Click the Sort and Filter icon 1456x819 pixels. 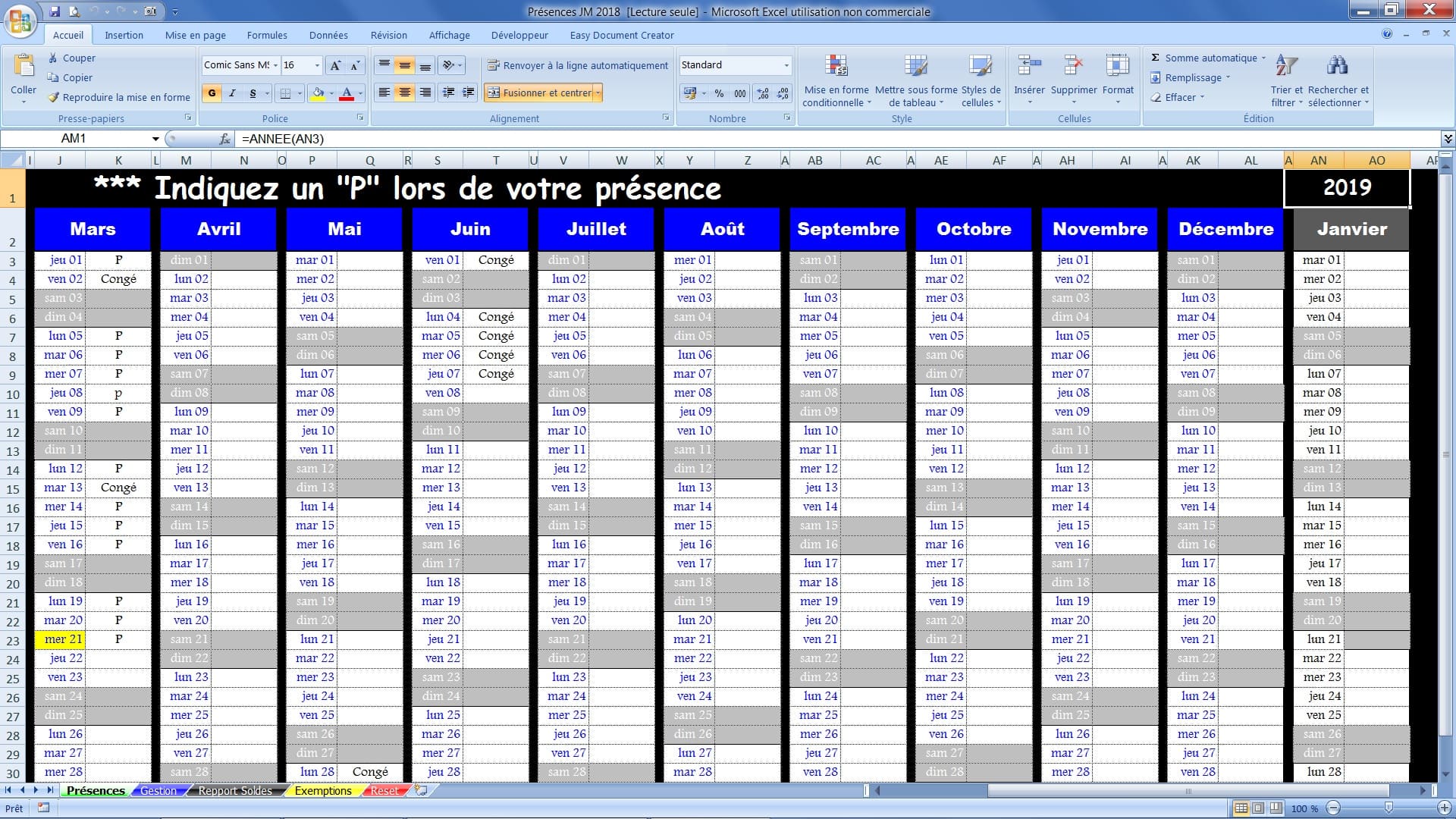1286,67
